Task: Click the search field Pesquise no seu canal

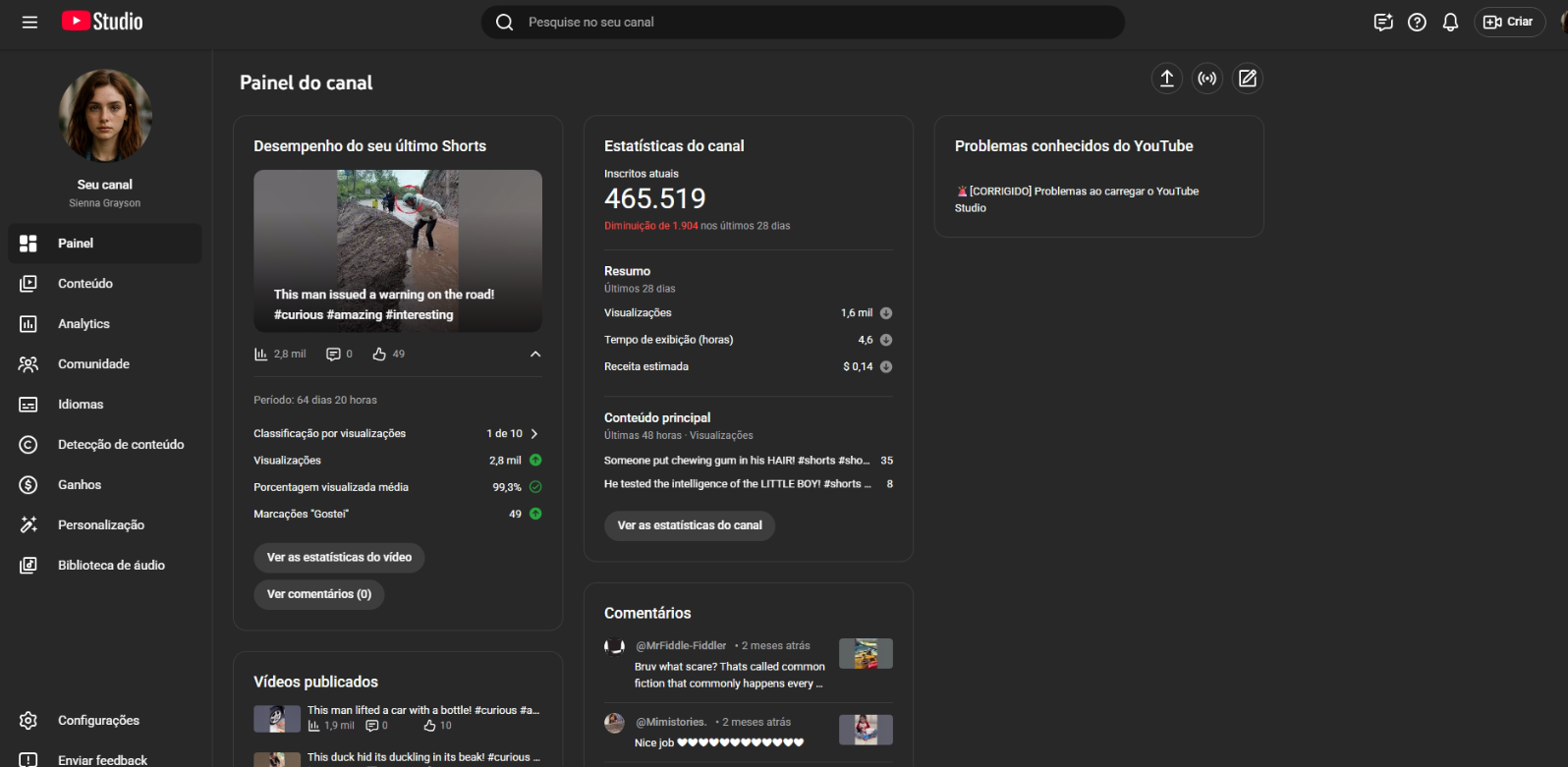Action: pyautogui.click(x=801, y=22)
